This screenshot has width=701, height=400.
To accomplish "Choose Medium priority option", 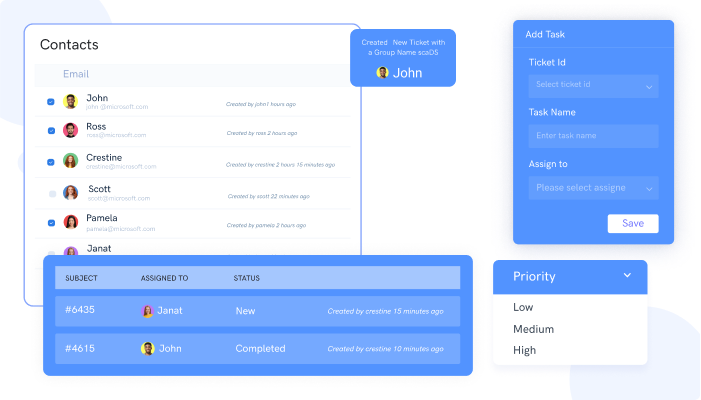I will pyautogui.click(x=533, y=329).
